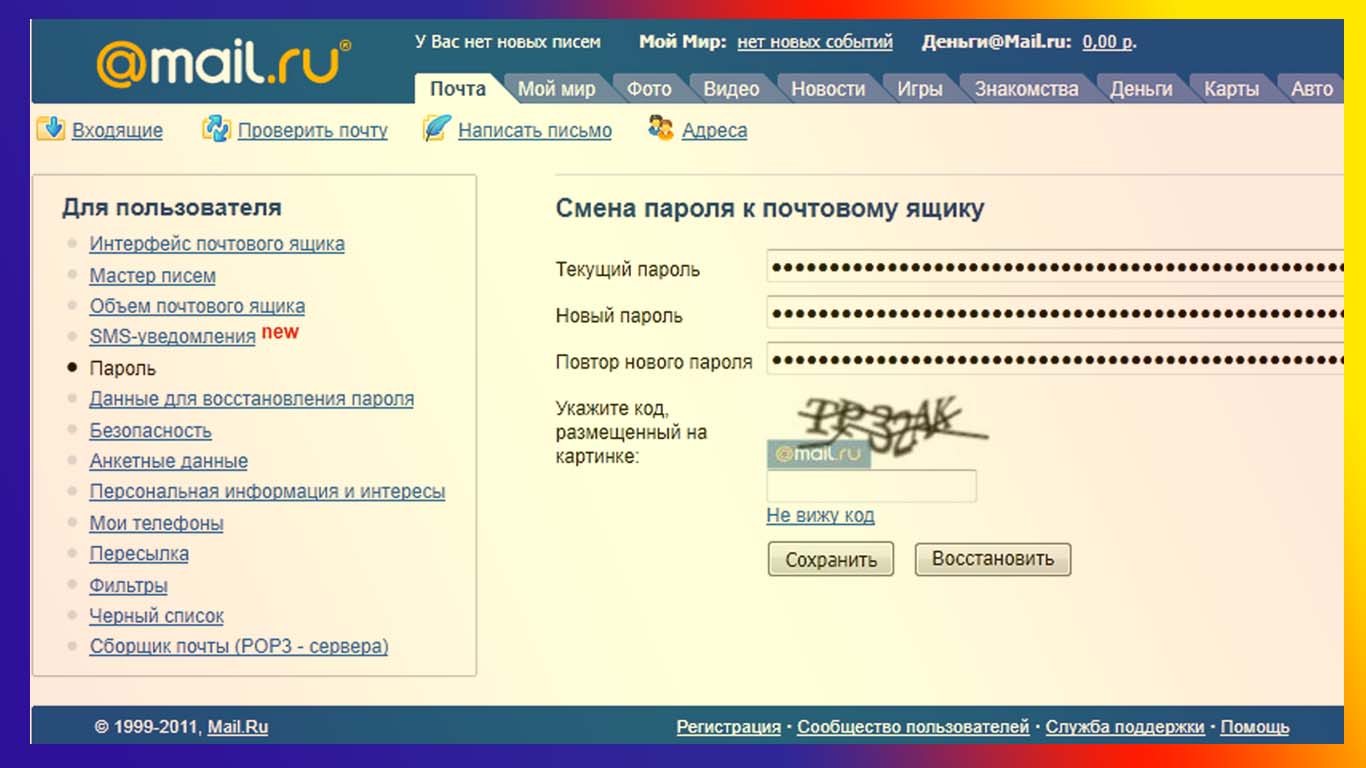Click the Для пользователя heading
1366x768 pixels.
172,208
